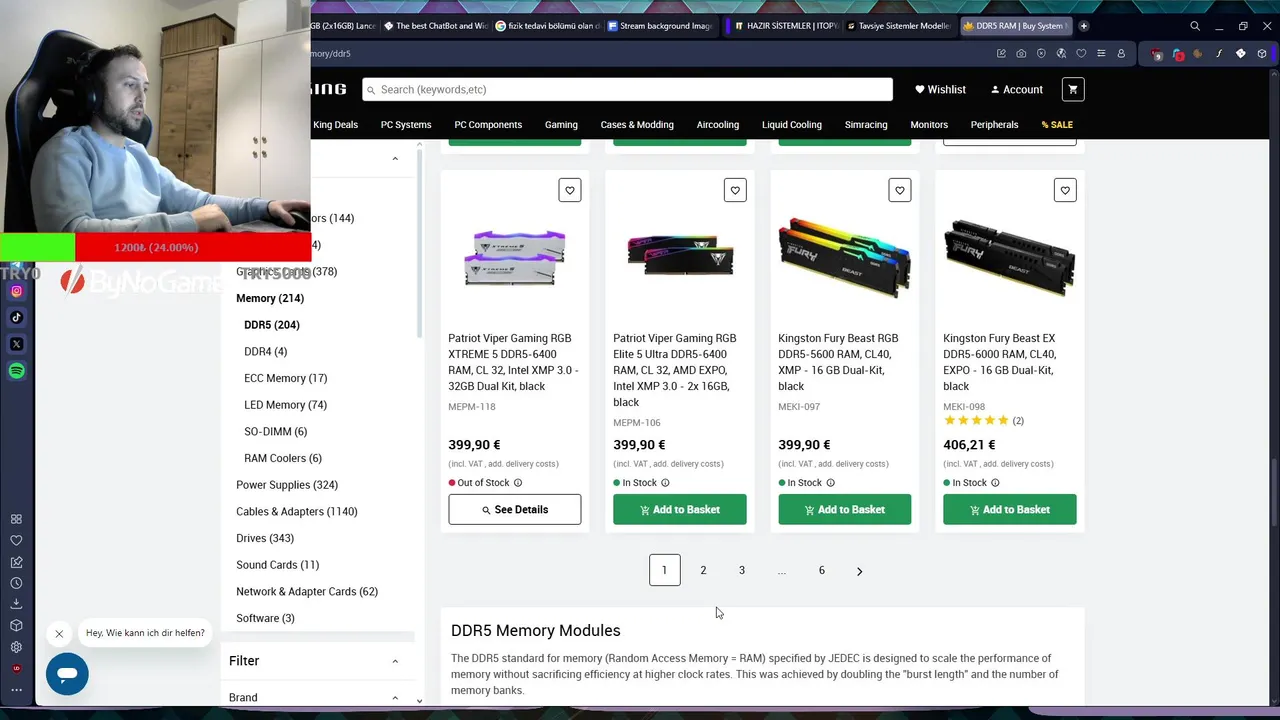Open browser settings gear in sidebar

[16, 647]
